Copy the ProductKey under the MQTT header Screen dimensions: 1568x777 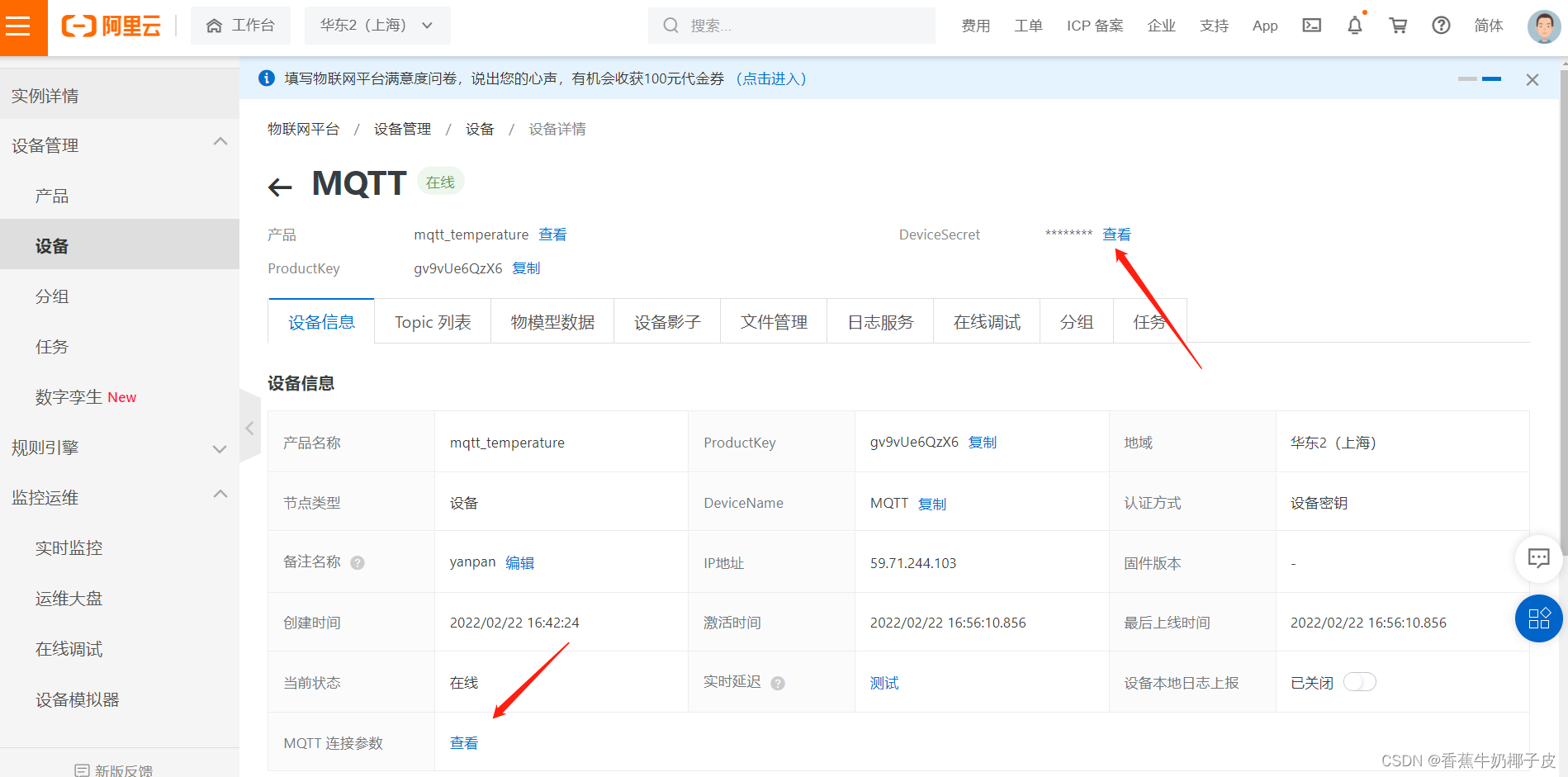coord(526,268)
